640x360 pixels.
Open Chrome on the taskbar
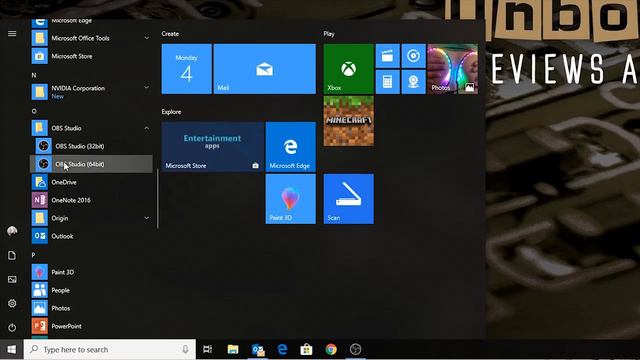click(x=331, y=349)
